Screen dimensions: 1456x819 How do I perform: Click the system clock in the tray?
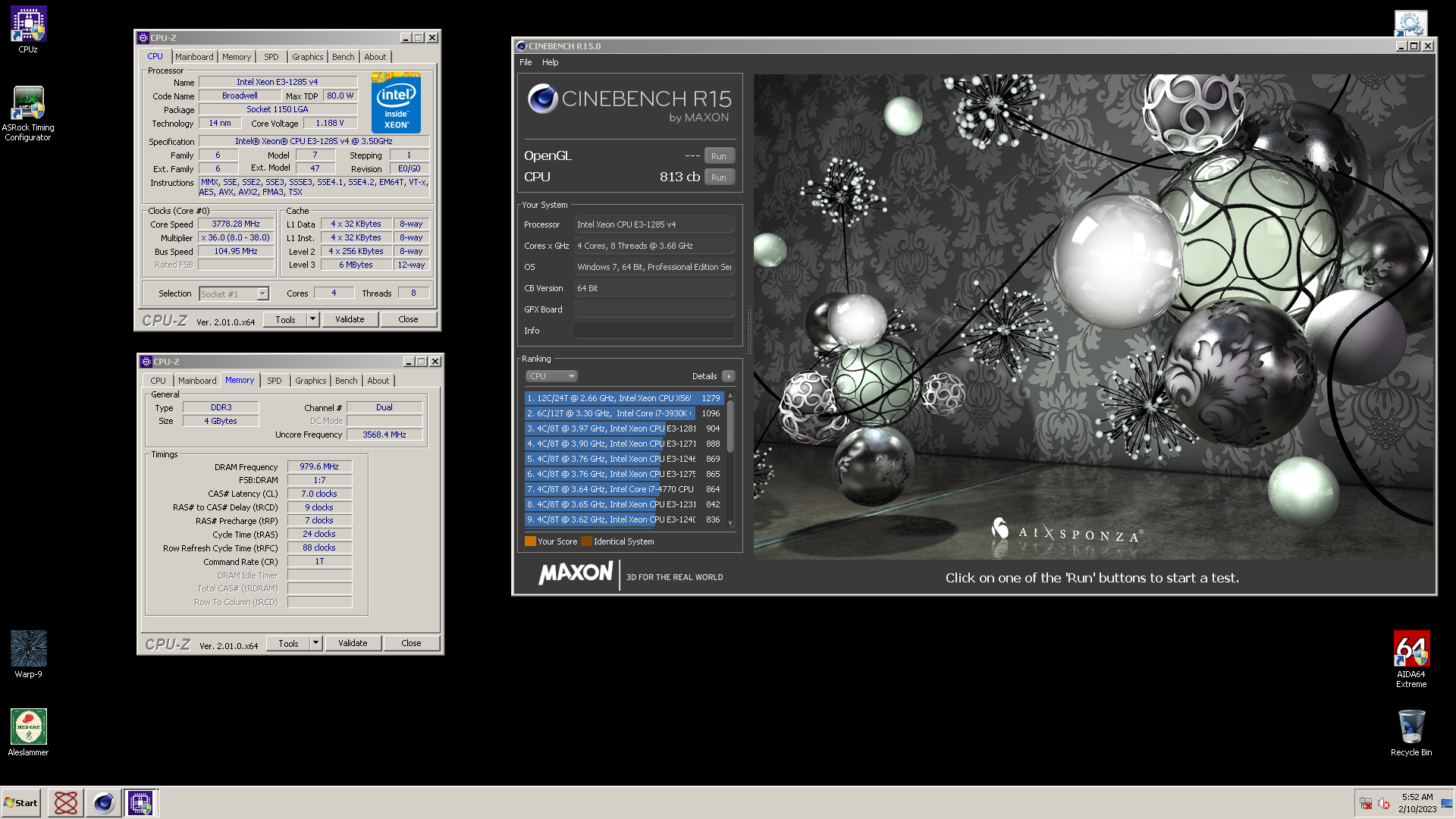[x=1417, y=803]
